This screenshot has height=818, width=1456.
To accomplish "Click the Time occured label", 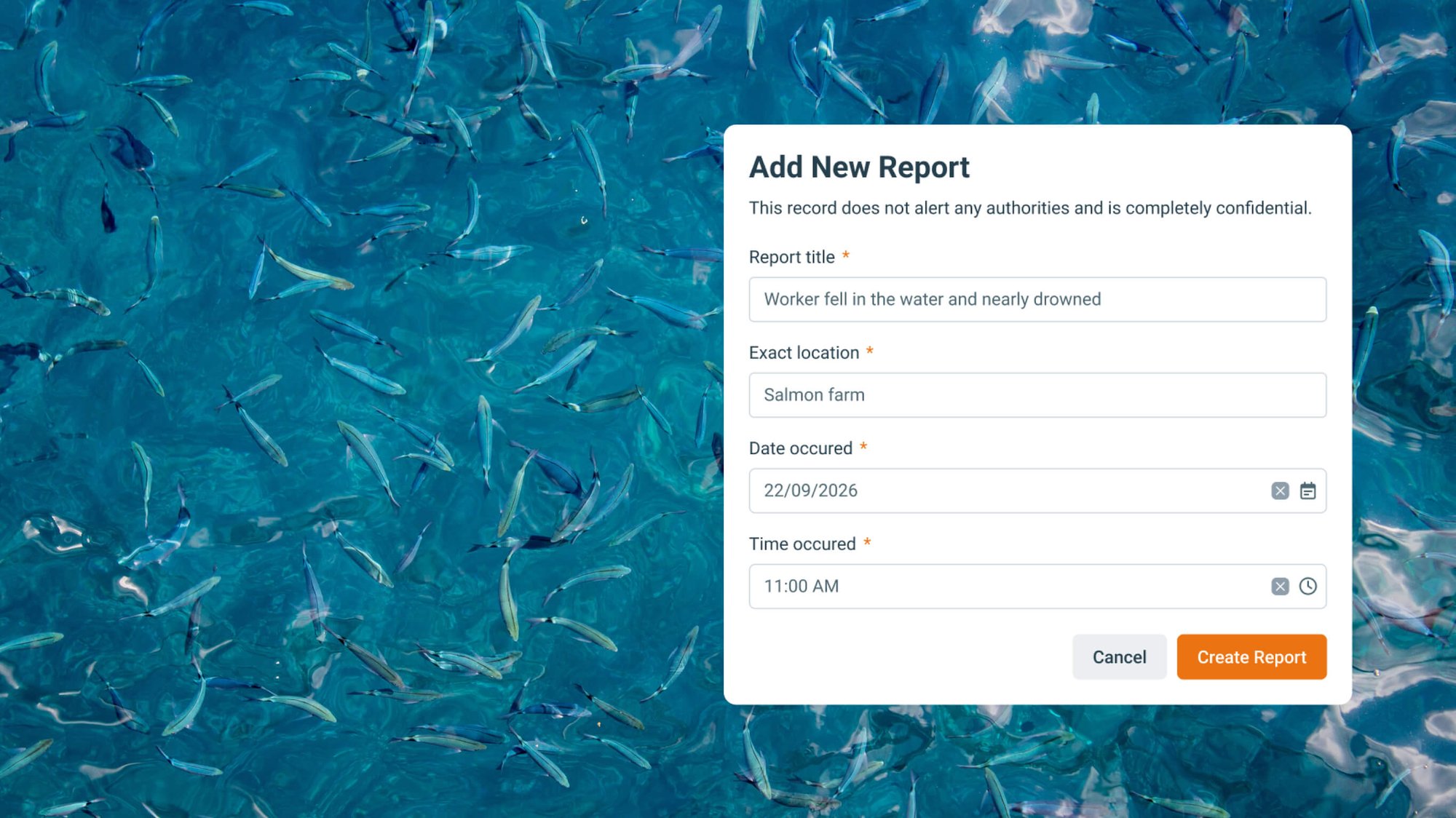I will tap(802, 544).
